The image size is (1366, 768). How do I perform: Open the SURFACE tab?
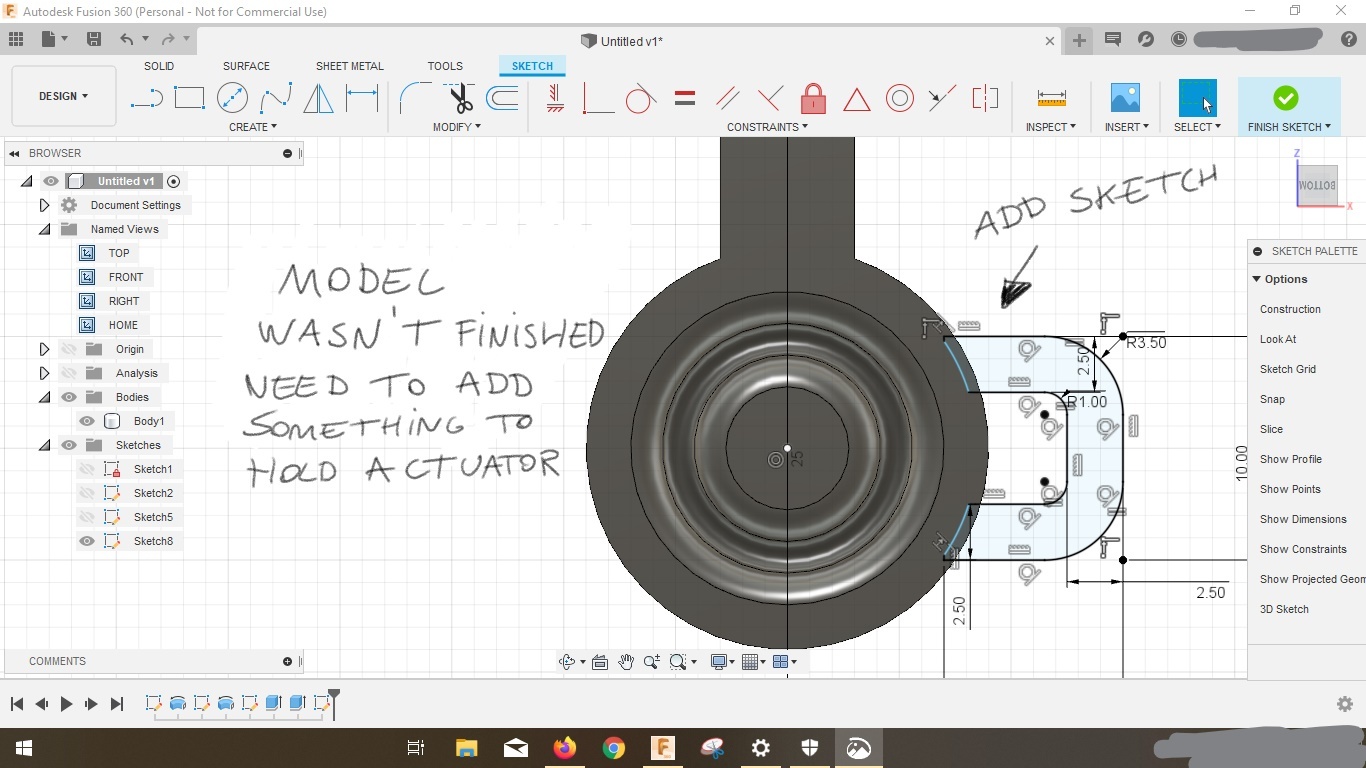click(246, 66)
